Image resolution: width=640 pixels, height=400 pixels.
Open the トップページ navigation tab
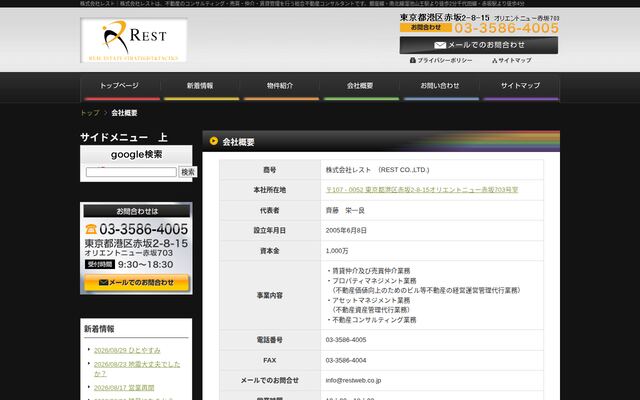point(119,87)
